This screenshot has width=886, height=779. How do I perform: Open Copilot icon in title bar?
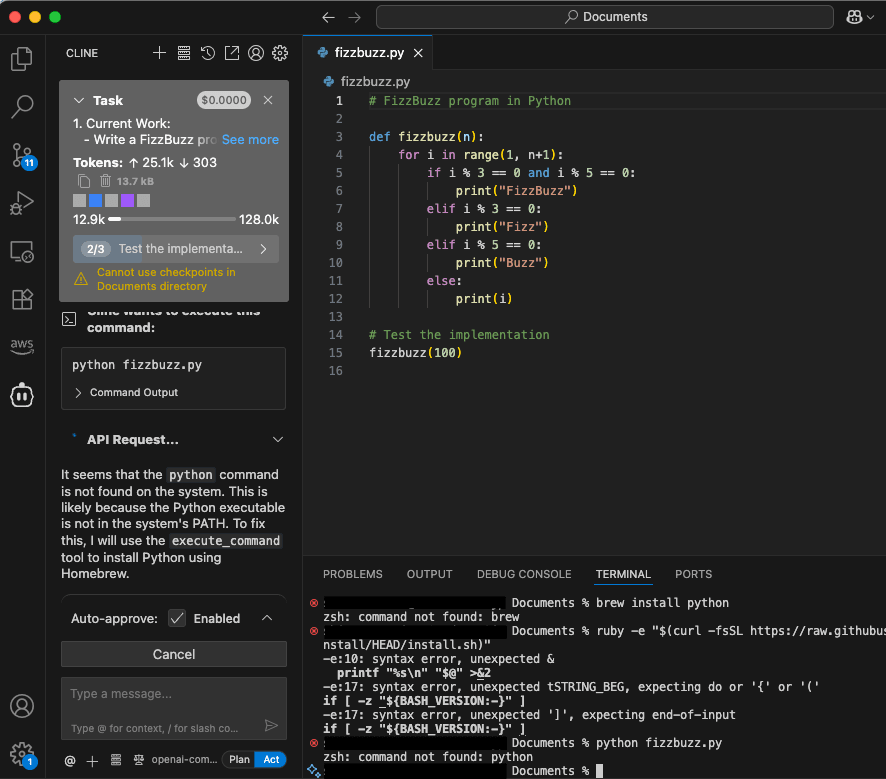[854, 17]
